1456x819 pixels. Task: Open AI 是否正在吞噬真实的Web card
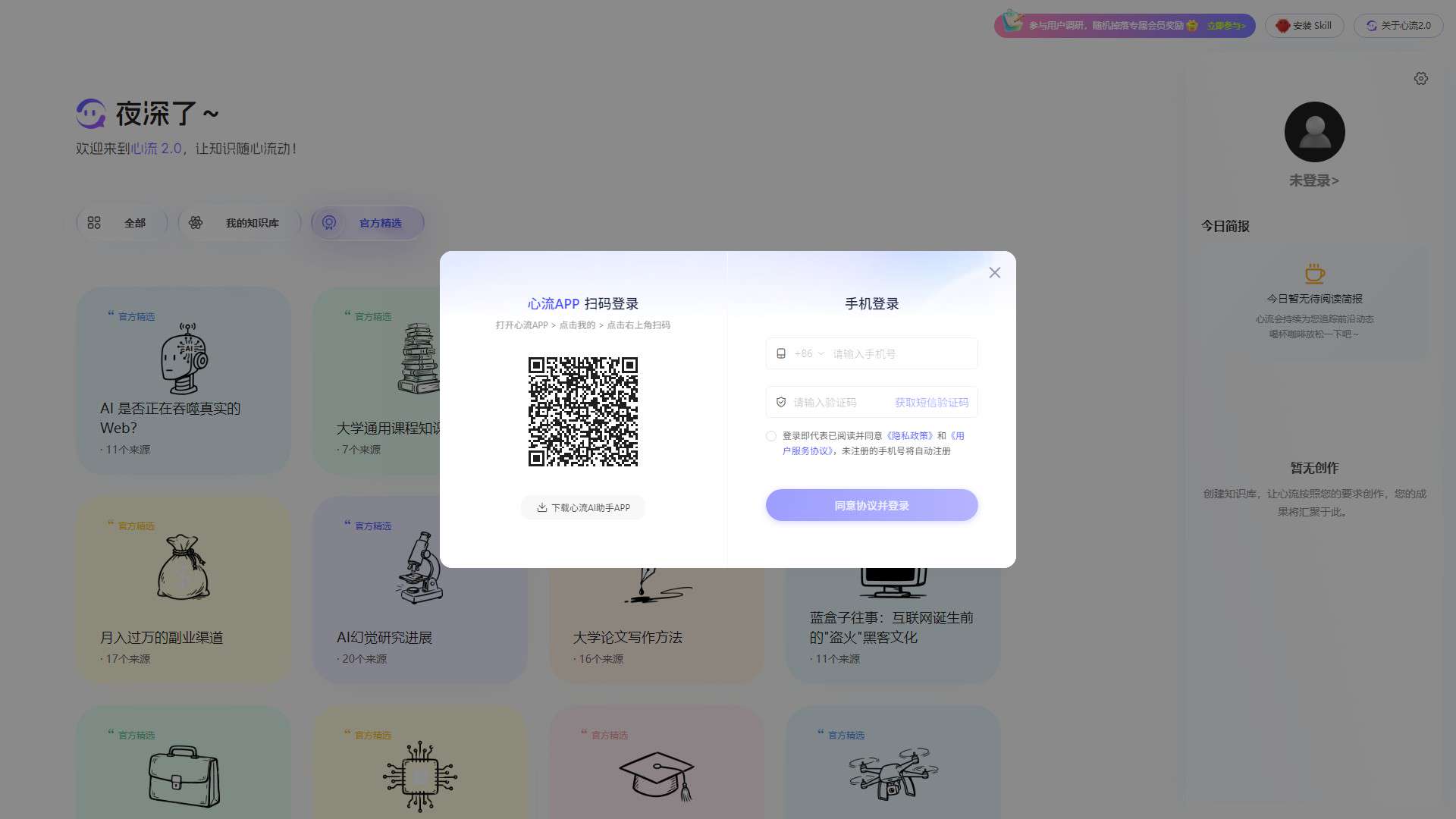click(x=184, y=381)
